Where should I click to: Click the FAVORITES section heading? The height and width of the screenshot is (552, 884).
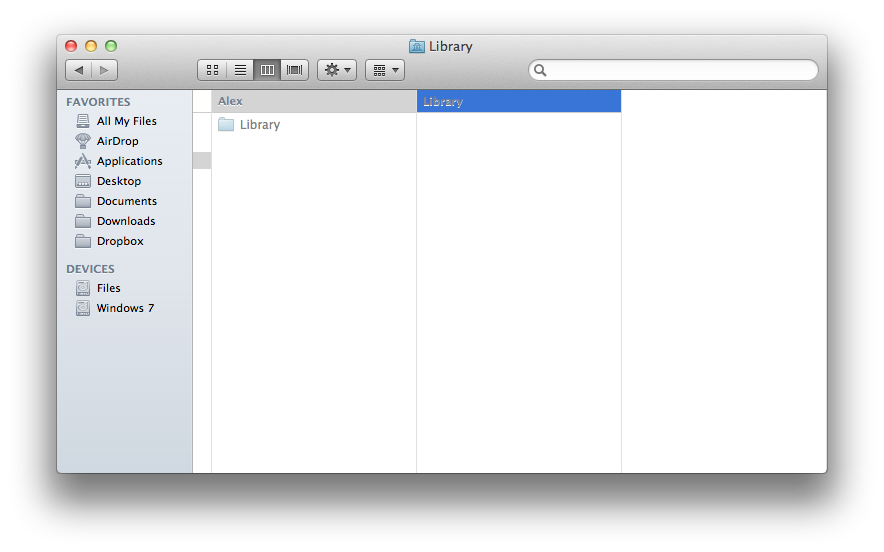(98, 102)
